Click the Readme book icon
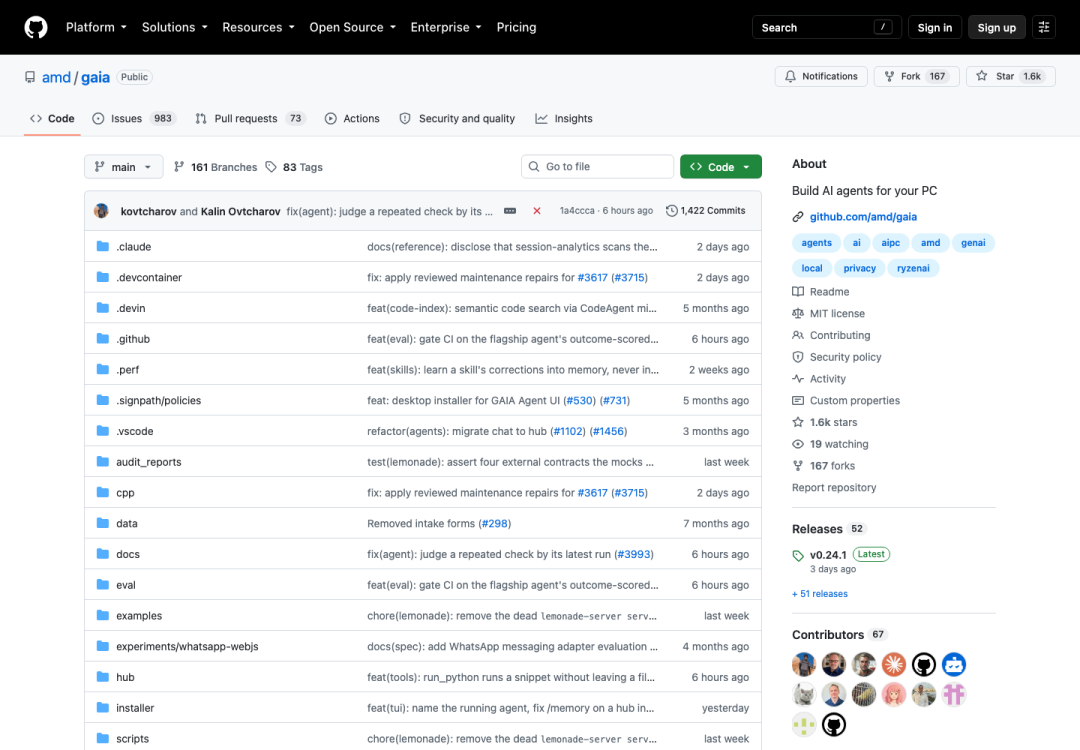 tap(798, 292)
